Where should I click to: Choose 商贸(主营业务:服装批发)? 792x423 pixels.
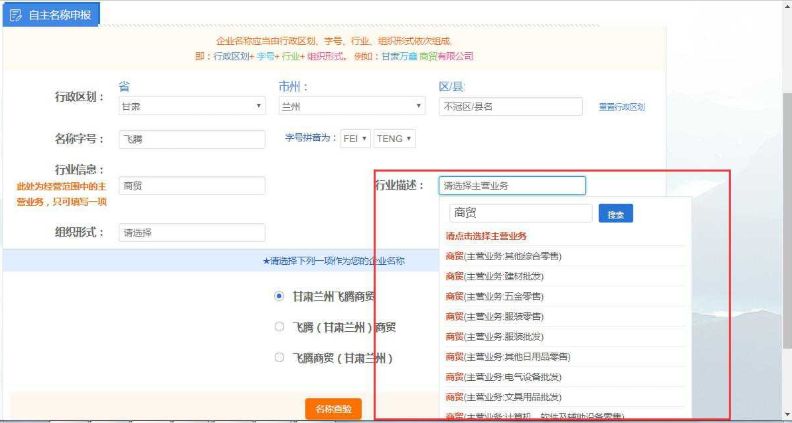coord(494,337)
